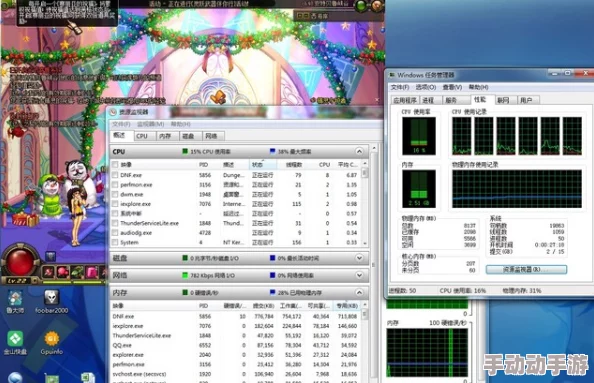Use the pink item slot in game bar
This screenshot has width=594, height=383.
point(92,272)
